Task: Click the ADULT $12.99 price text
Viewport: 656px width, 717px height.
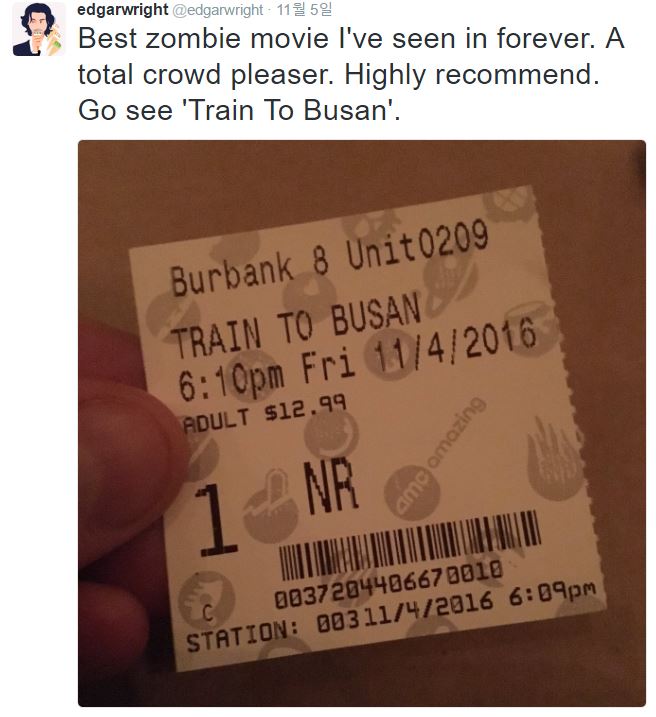Action: click(x=264, y=414)
